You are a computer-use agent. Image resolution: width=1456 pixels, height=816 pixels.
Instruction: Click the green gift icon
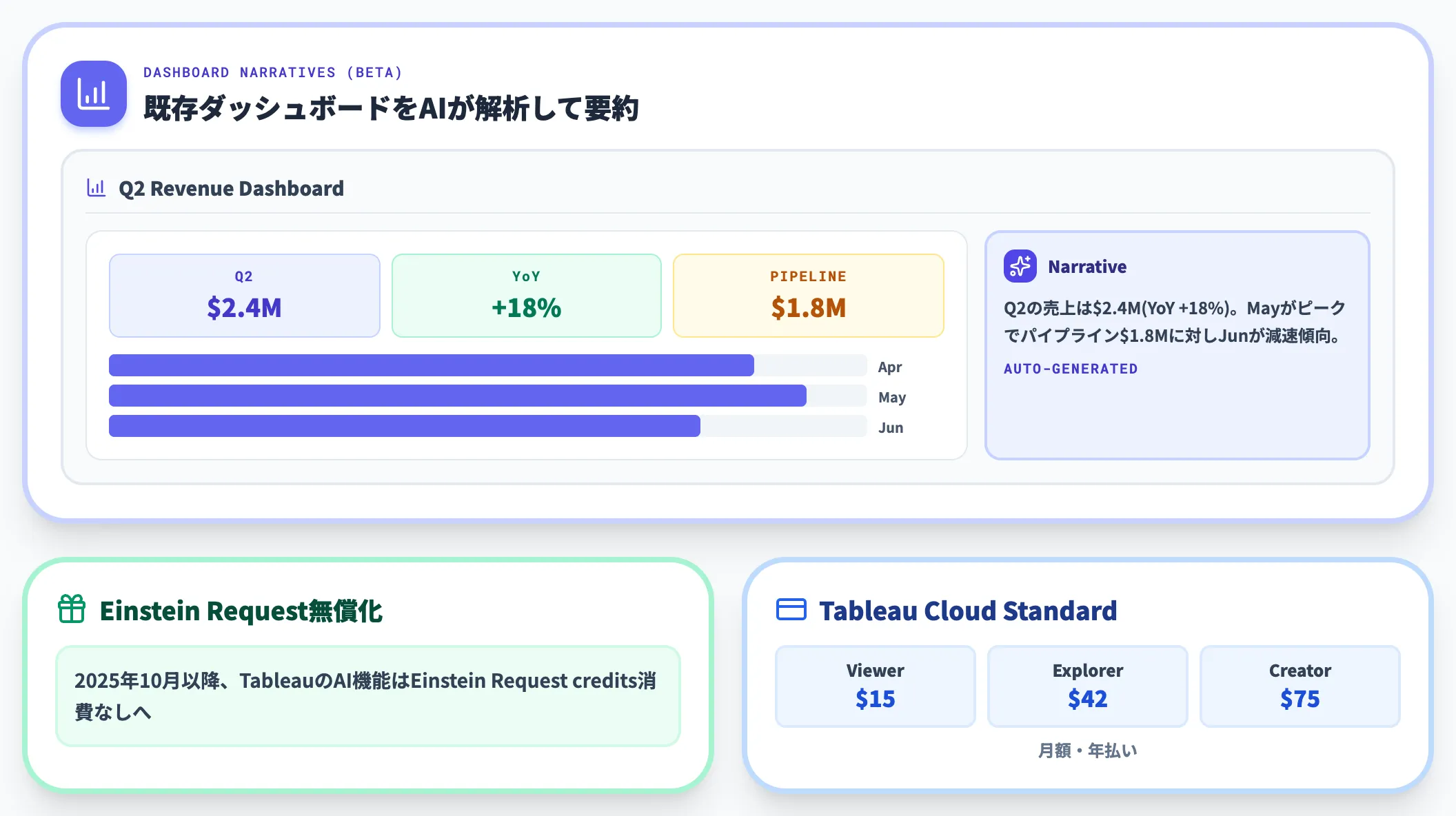pyautogui.click(x=72, y=609)
